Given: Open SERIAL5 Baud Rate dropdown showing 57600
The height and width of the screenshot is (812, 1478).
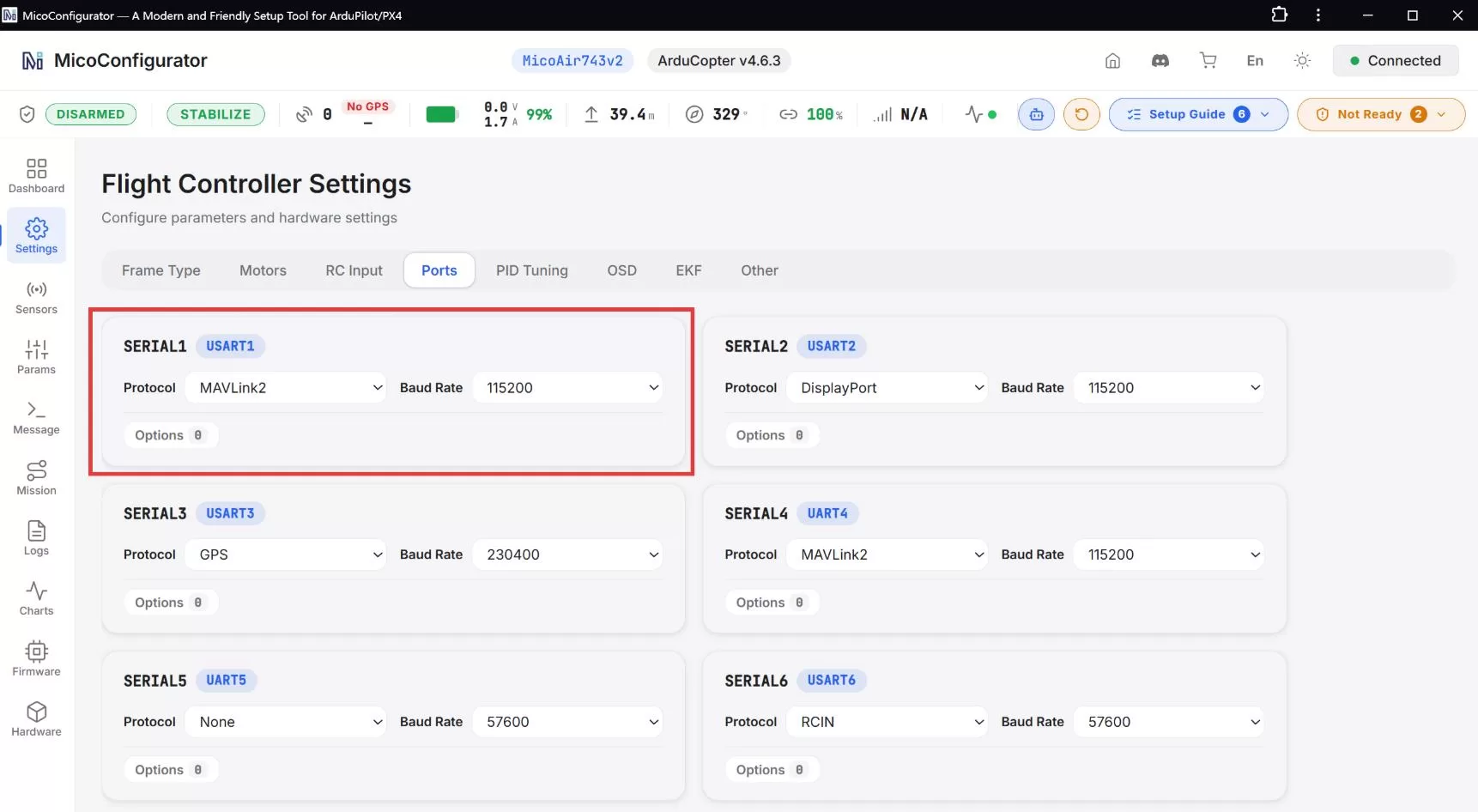Looking at the screenshot, I should [568, 722].
